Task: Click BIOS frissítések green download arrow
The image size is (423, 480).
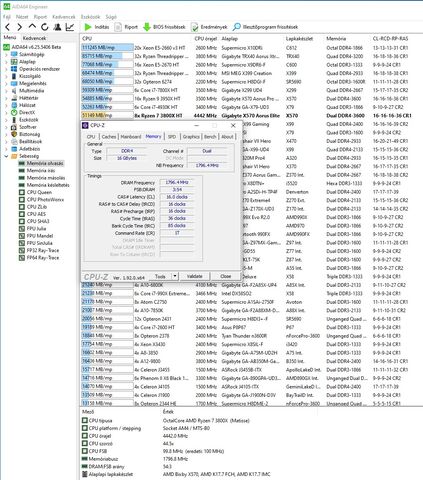Action: [x=147, y=27]
